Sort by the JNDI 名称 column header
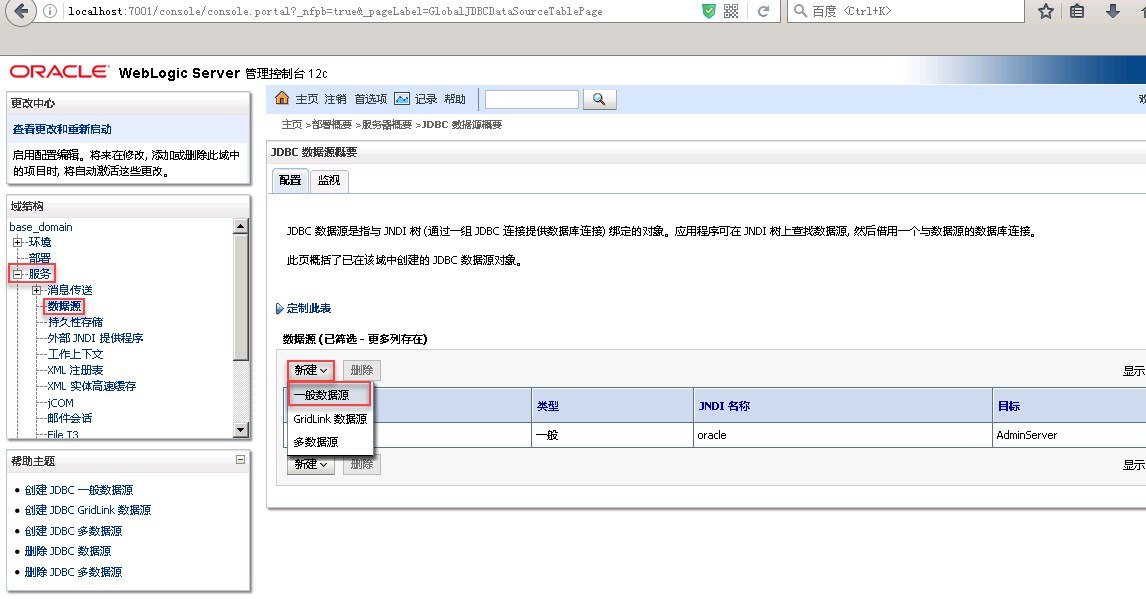Image resolution: width=1146 pixels, height=599 pixels. point(724,406)
